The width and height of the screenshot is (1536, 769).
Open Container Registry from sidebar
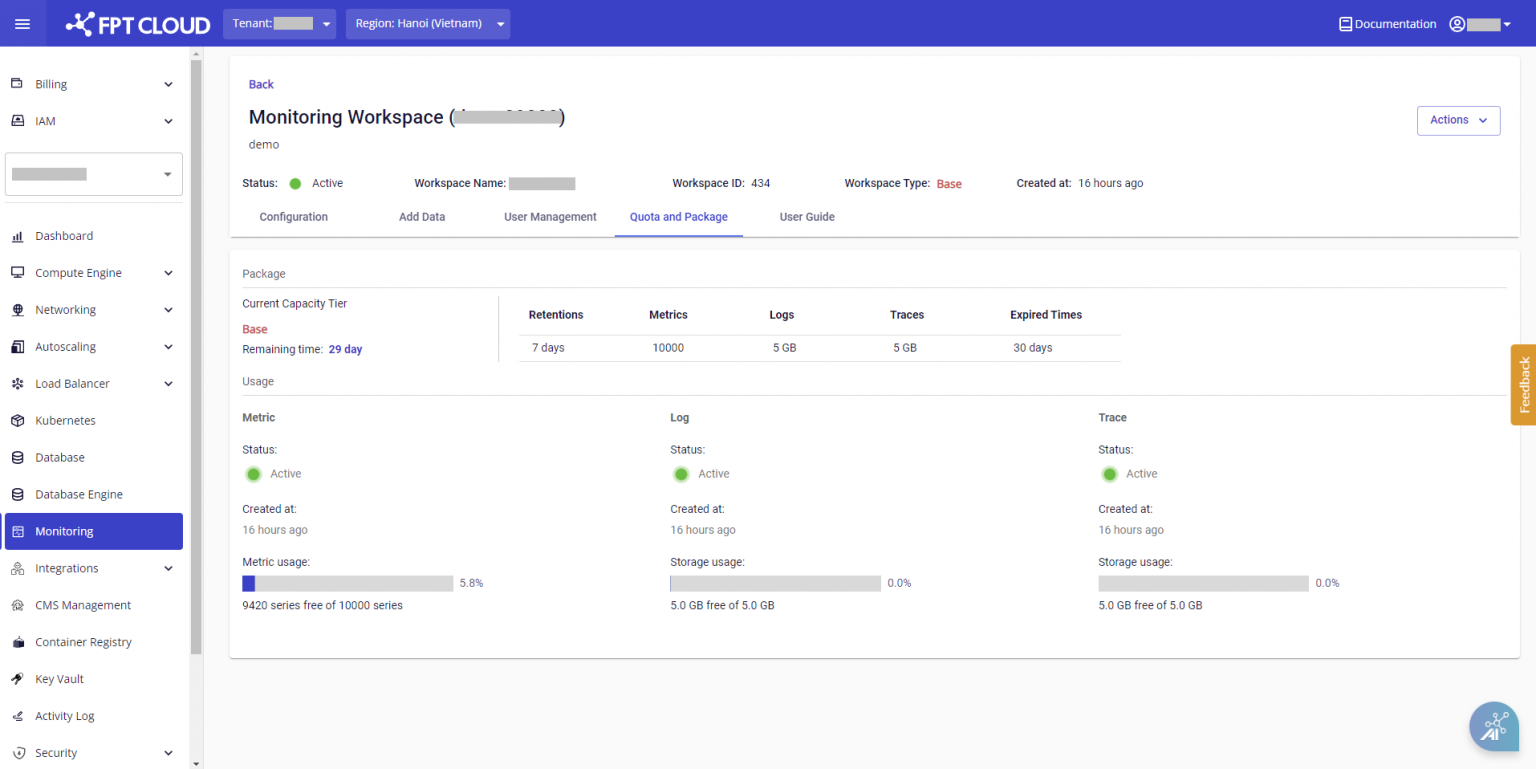[83, 642]
